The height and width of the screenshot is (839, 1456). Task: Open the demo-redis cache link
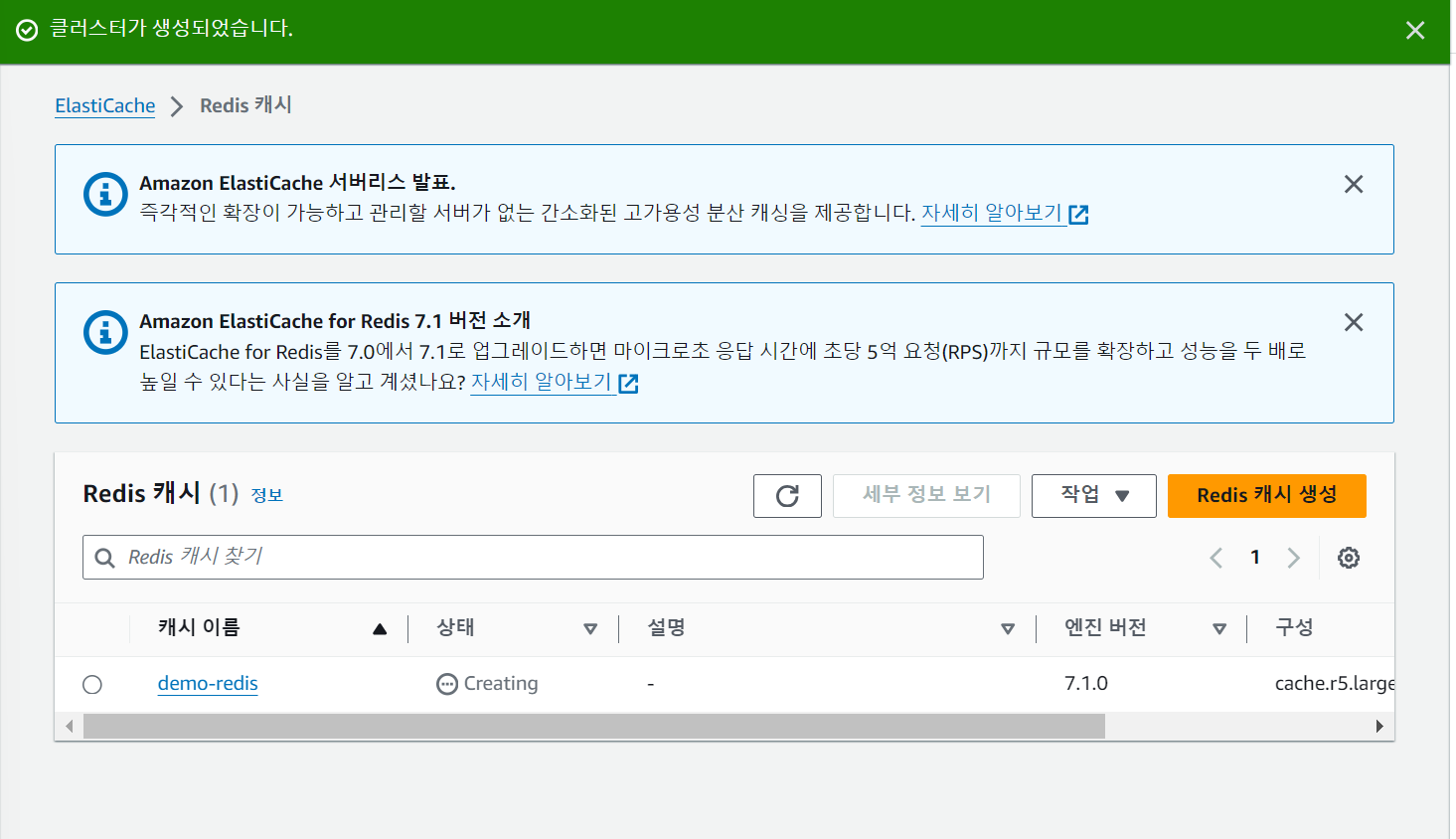(208, 683)
